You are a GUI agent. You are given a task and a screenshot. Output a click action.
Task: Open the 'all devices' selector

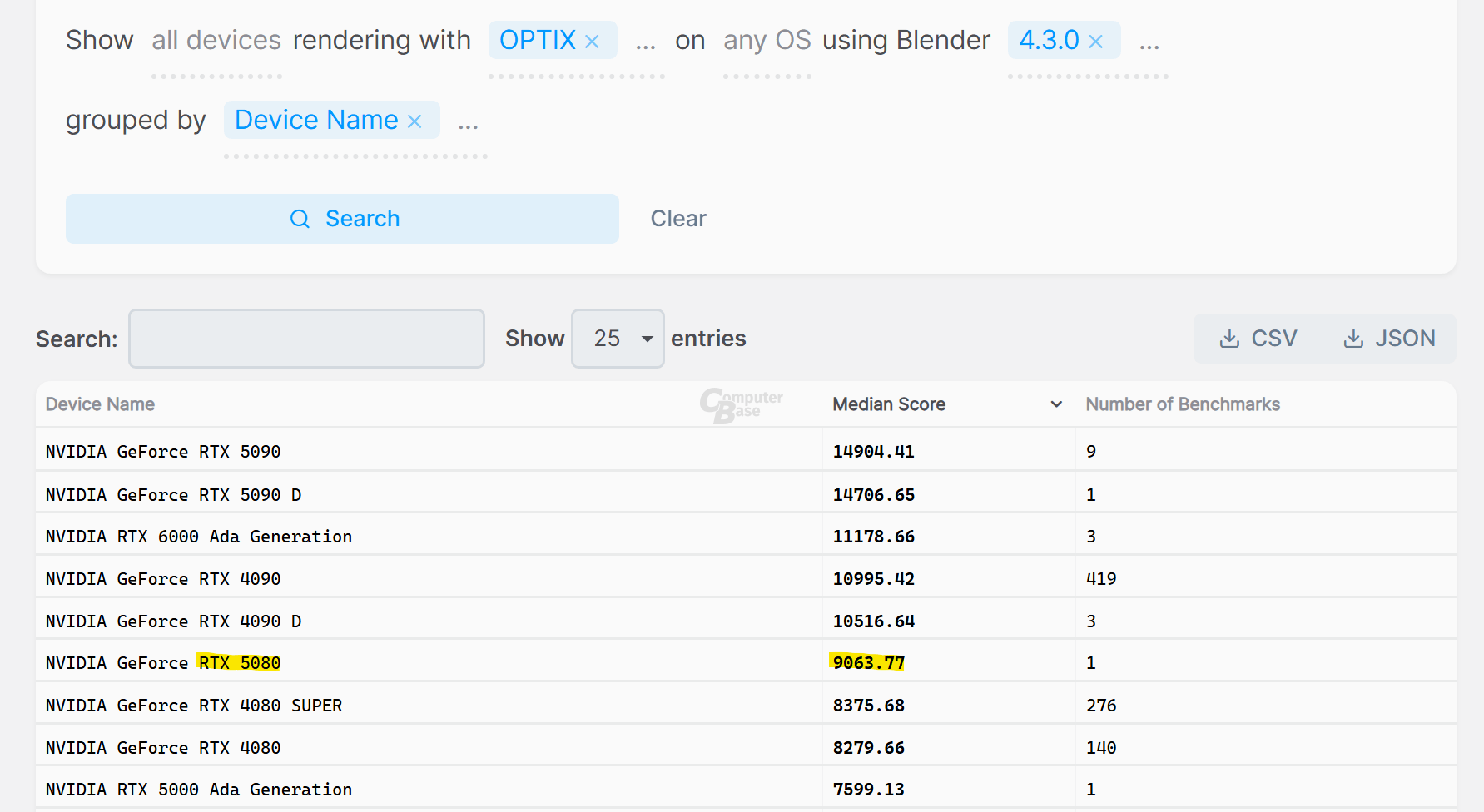tap(216, 40)
